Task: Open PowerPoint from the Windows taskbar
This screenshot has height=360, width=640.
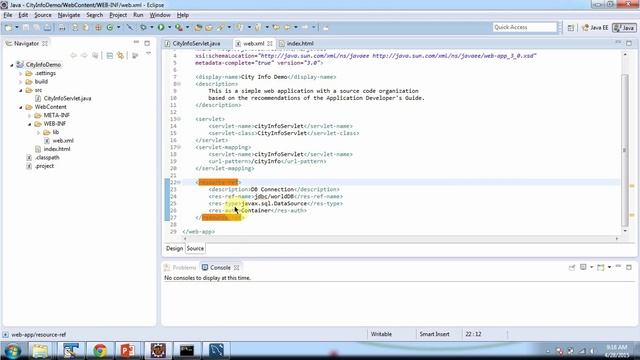Action: tap(128, 351)
